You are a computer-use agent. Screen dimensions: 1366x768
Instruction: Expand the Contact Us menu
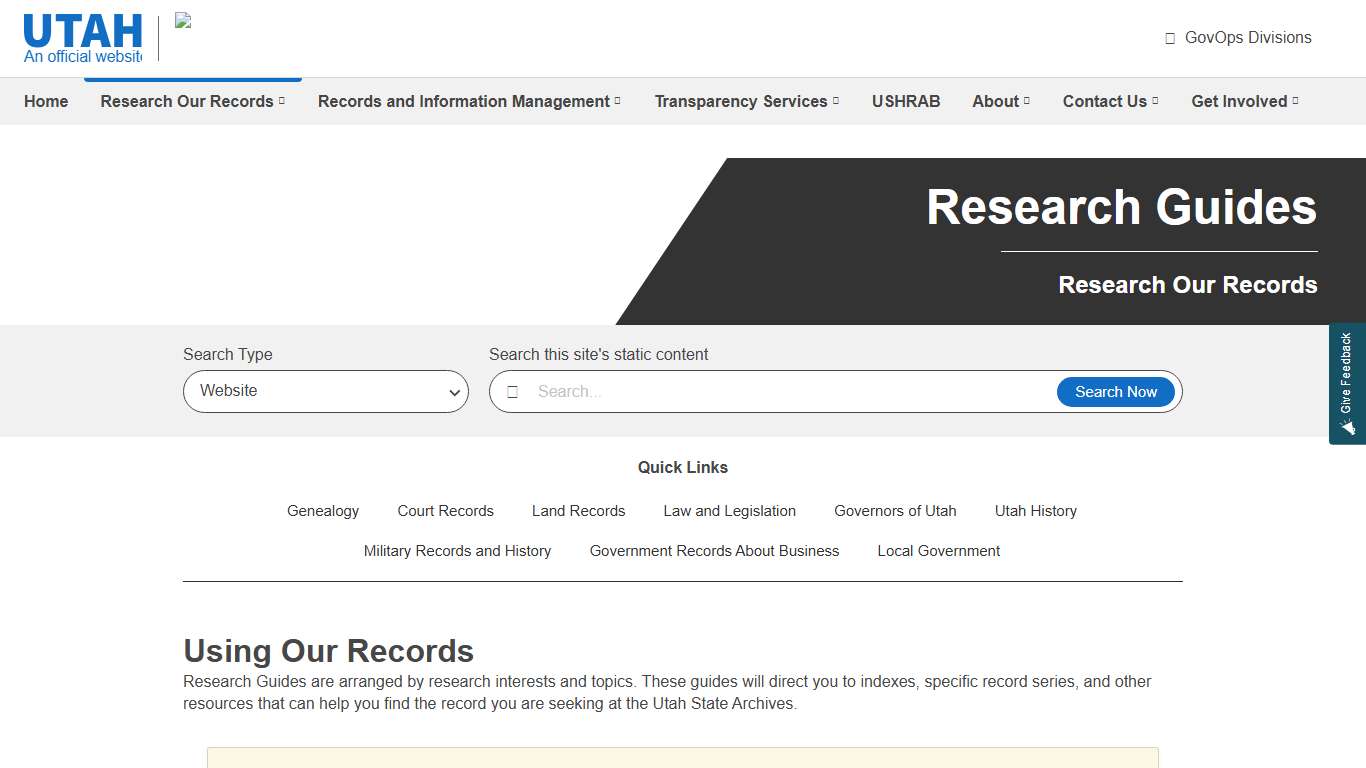point(1110,101)
